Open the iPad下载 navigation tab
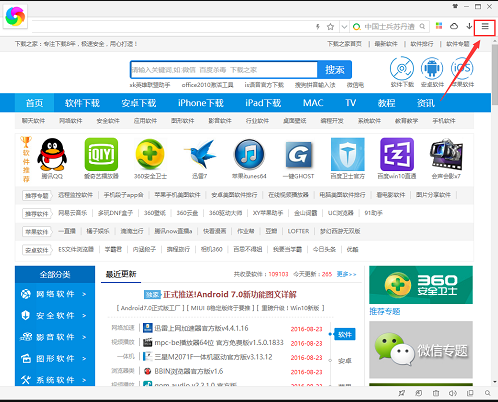 coord(263,103)
